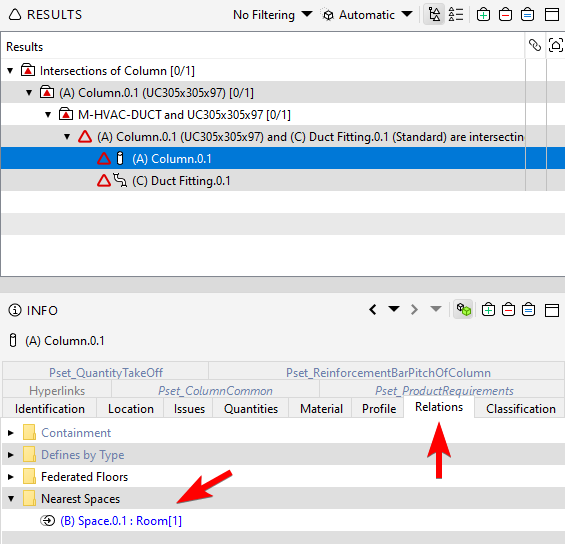Image resolution: width=565 pixels, height=544 pixels.
Task: Go back in Info history
Action: [373, 309]
